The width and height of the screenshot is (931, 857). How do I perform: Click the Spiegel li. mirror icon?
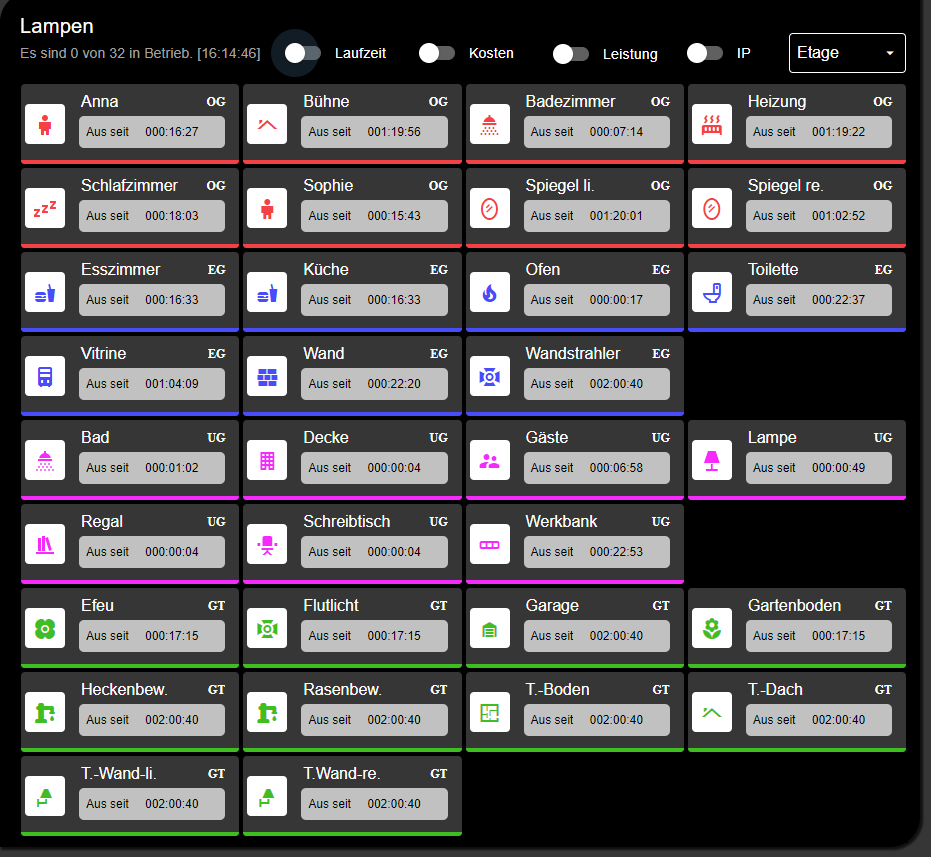tap(489, 209)
